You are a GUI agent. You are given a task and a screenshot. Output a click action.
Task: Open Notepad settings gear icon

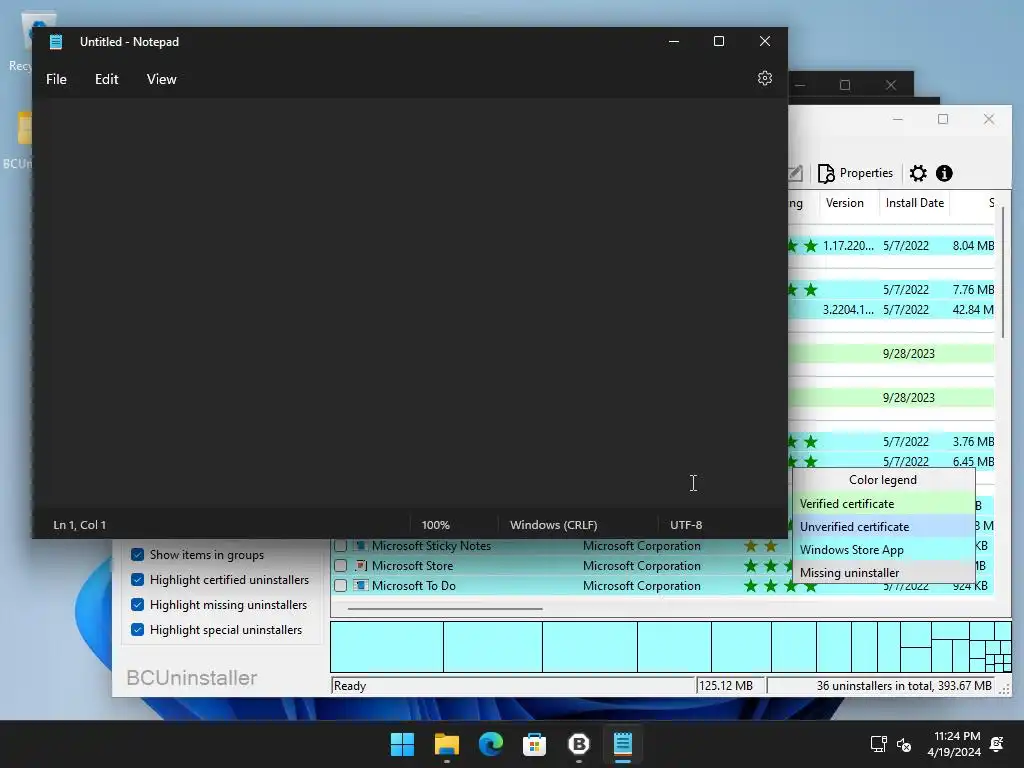(x=765, y=78)
